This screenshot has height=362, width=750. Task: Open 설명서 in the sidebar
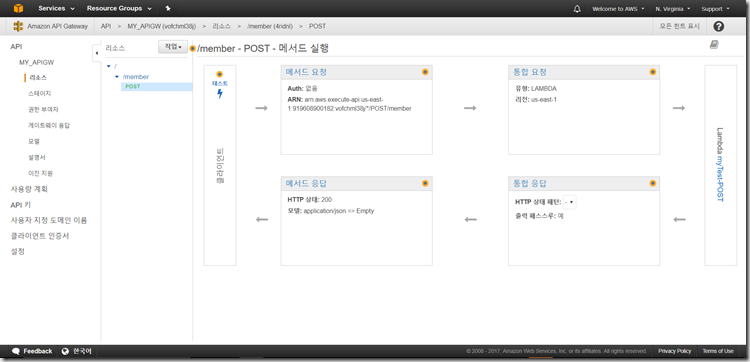(x=37, y=157)
